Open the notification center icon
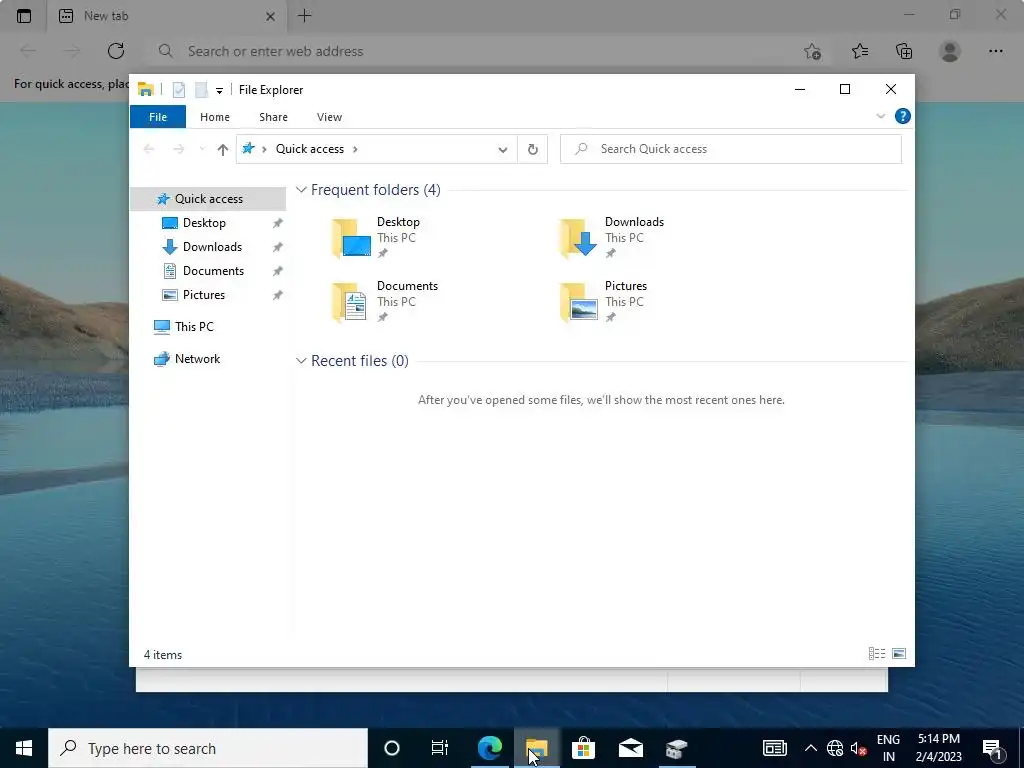 pos(992,748)
